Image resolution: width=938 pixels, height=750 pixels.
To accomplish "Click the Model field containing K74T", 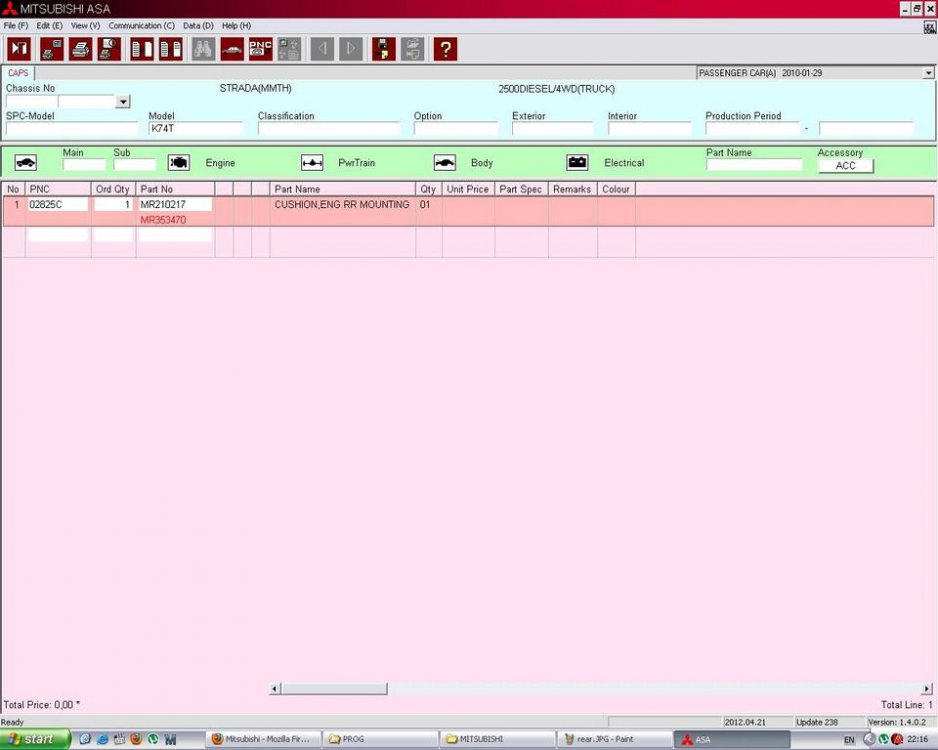I will click(196, 129).
